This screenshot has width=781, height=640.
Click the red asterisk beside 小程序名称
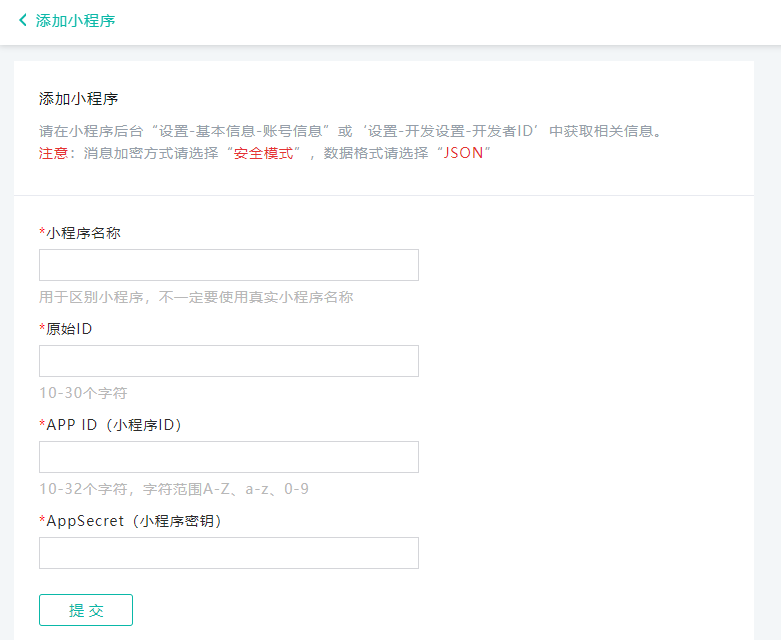click(x=42, y=233)
